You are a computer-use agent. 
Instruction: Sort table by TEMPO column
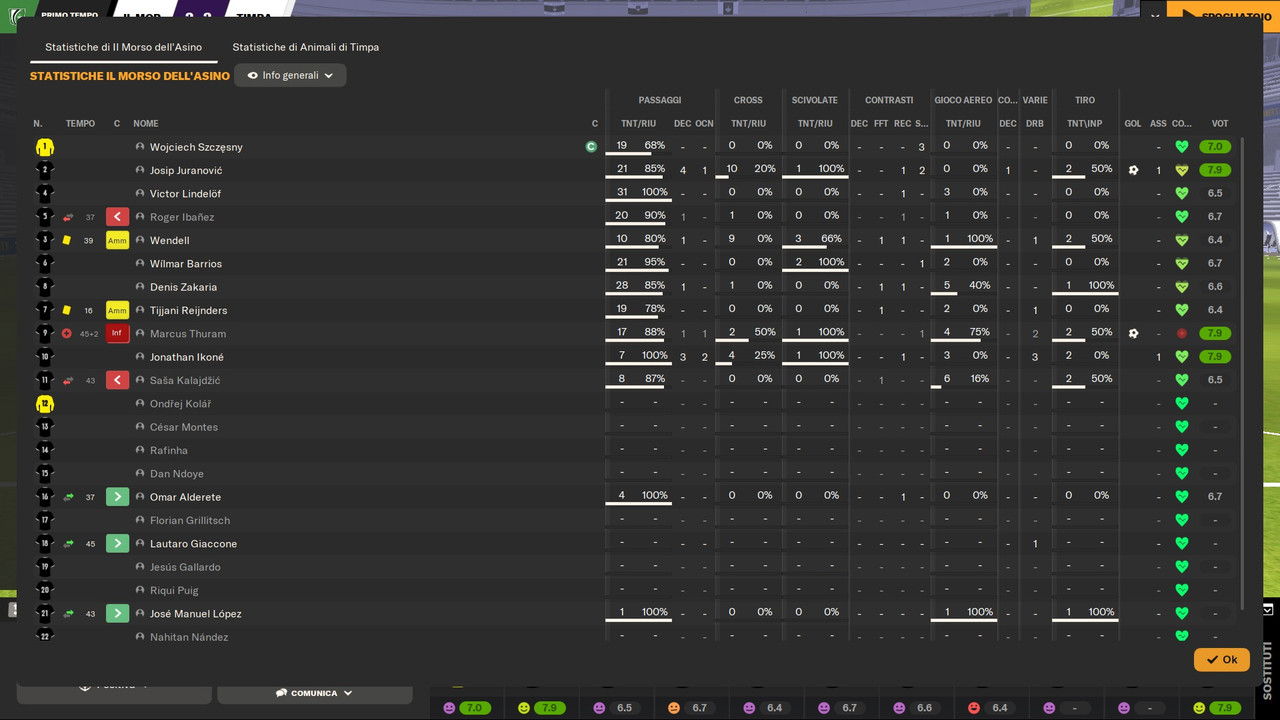point(80,124)
